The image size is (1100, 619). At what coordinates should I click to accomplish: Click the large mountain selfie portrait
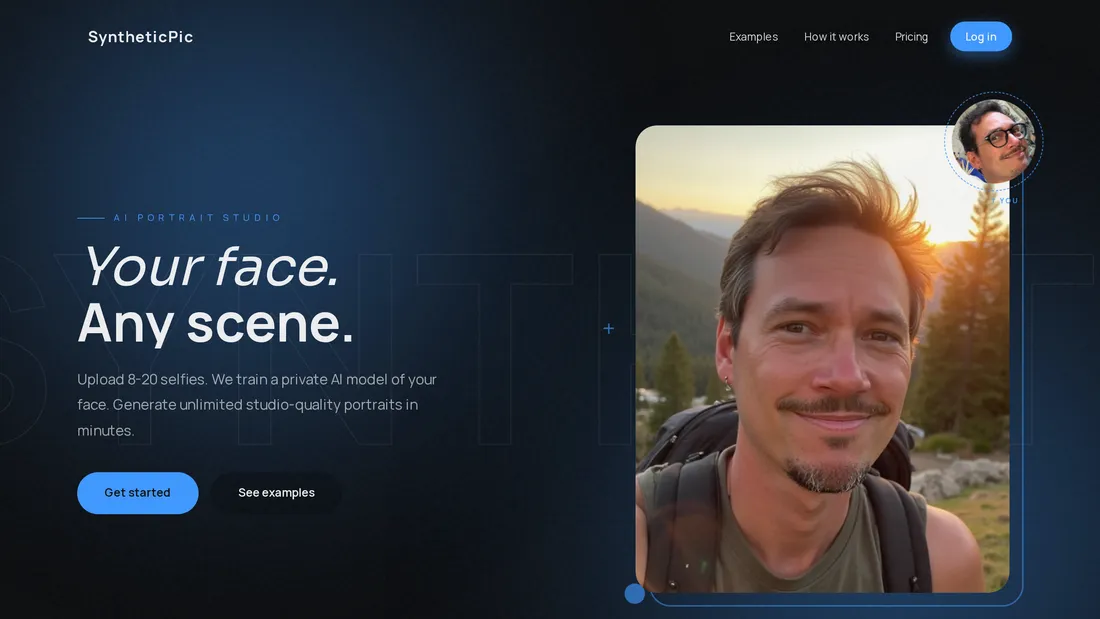click(x=822, y=359)
